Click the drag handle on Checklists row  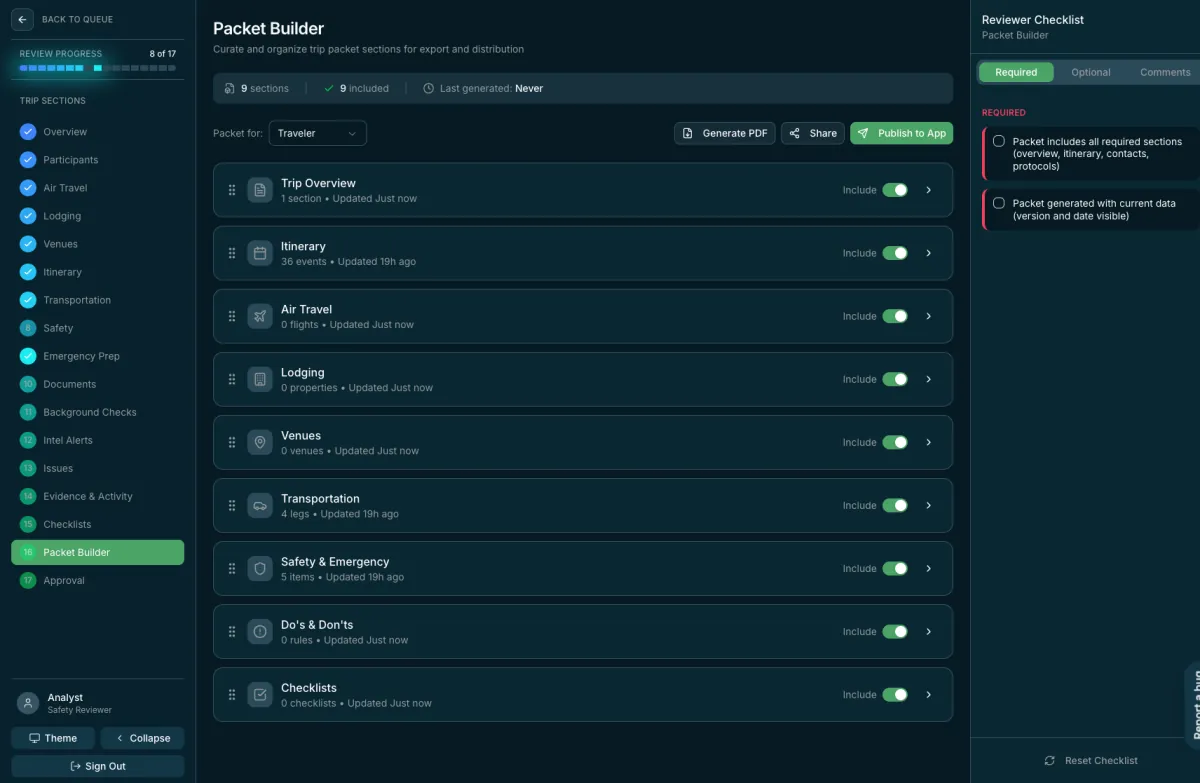[x=232, y=694]
